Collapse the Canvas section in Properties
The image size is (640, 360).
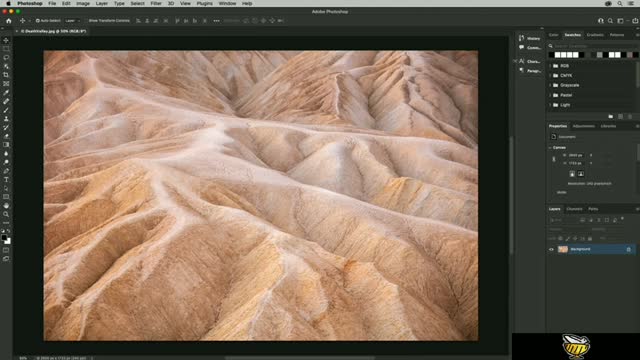click(x=550, y=147)
